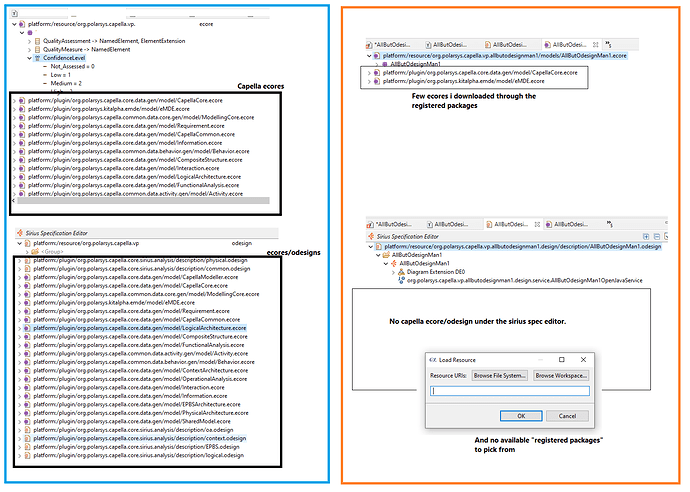The width and height of the screenshot is (690, 492).
Task: Click the AllButOdesignMan1 viewpoint icon below the group
Action: (x=394, y=264)
